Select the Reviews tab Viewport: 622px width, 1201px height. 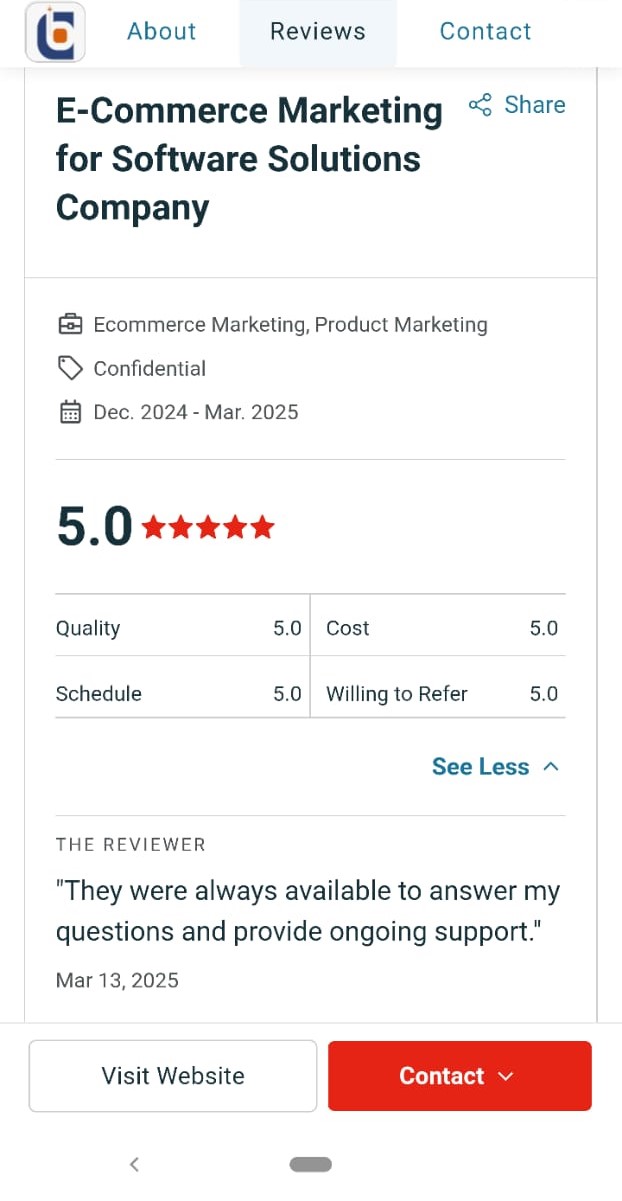[x=318, y=32]
